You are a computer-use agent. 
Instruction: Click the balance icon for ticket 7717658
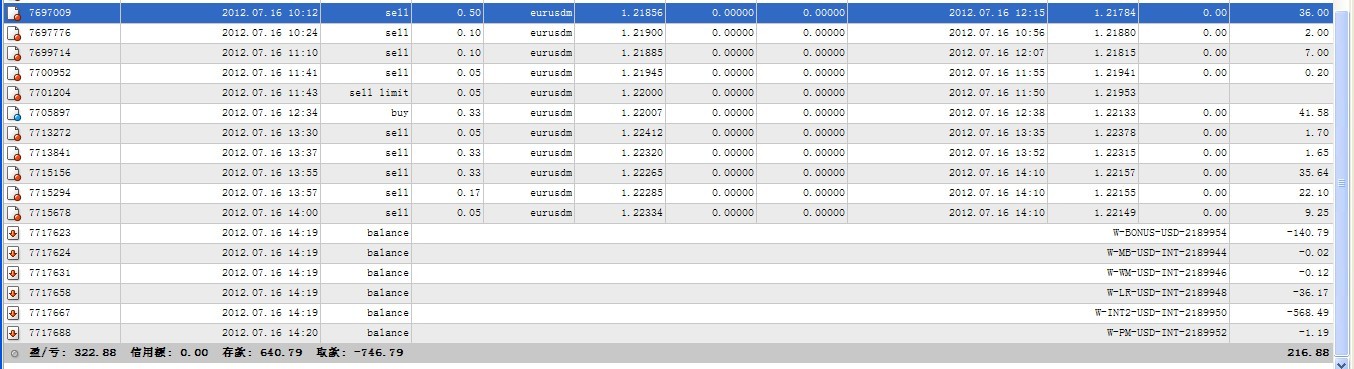click(x=14, y=293)
